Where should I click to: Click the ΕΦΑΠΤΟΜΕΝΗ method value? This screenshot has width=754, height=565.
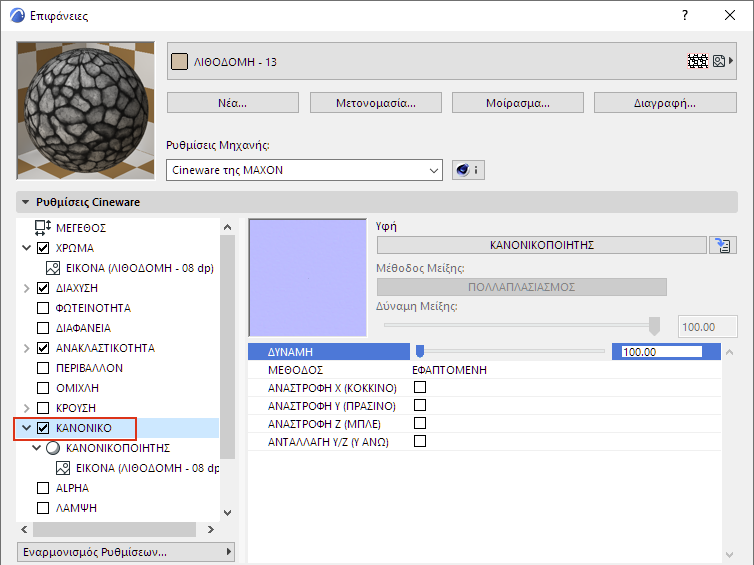pyautogui.click(x=449, y=370)
